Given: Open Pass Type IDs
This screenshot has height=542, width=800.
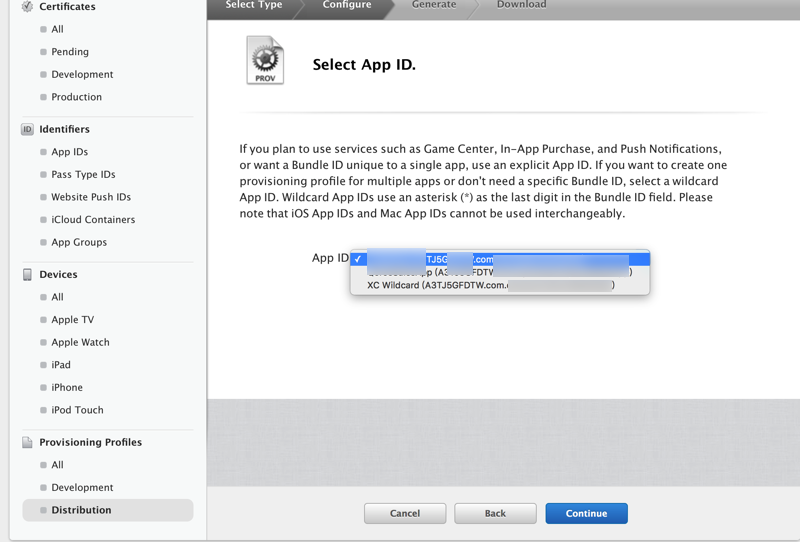Looking at the screenshot, I should pos(83,175).
